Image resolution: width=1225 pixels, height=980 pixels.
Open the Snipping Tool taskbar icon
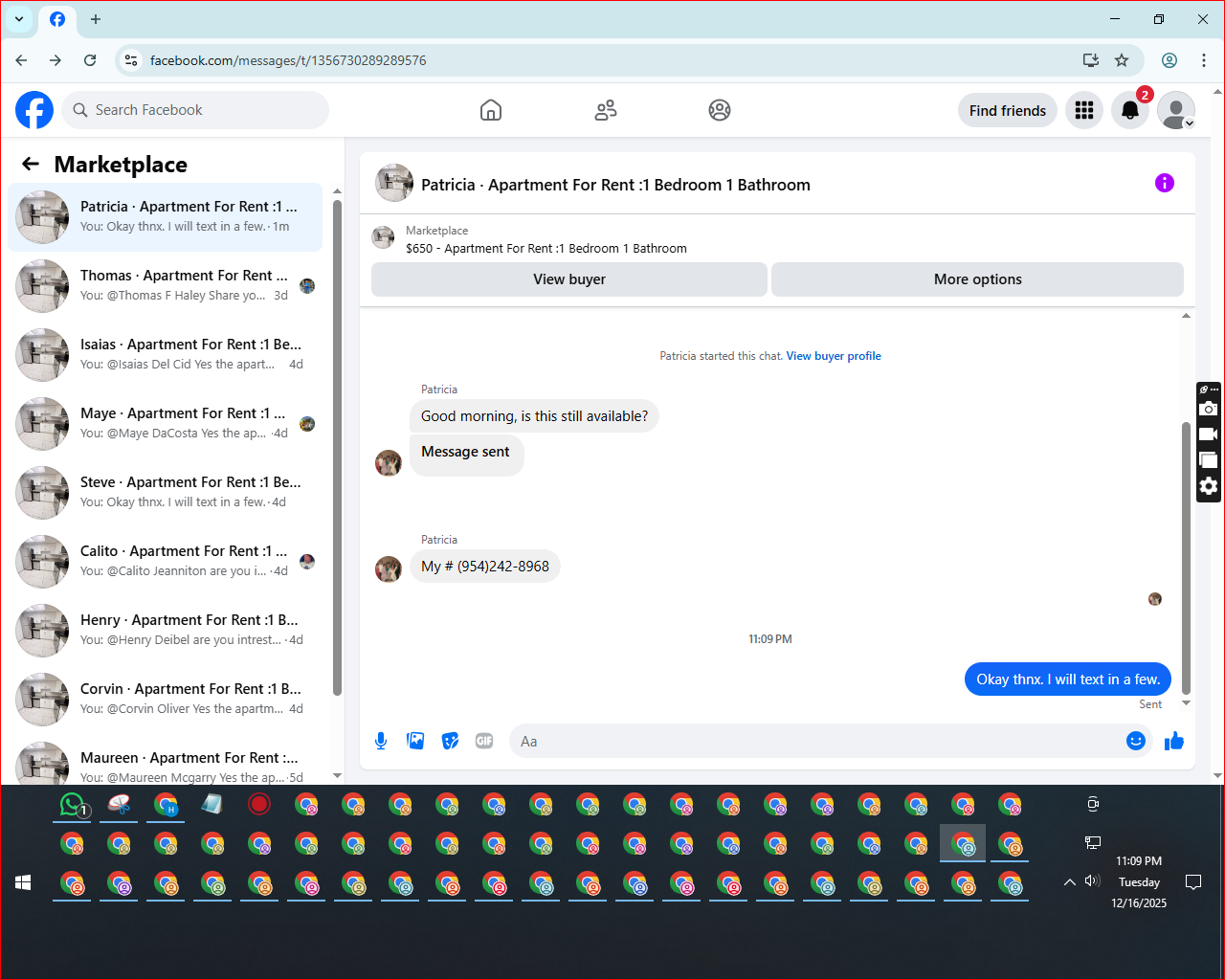(120, 805)
